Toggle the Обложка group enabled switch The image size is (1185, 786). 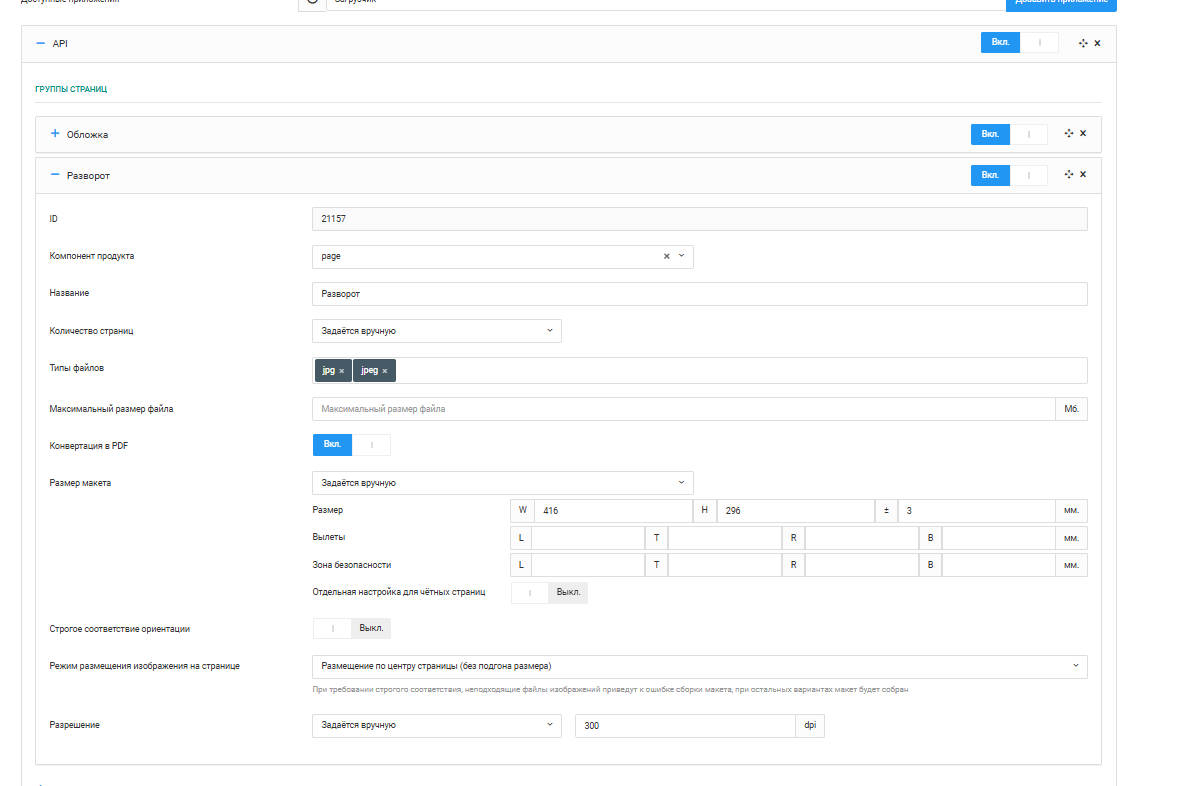1009,135
